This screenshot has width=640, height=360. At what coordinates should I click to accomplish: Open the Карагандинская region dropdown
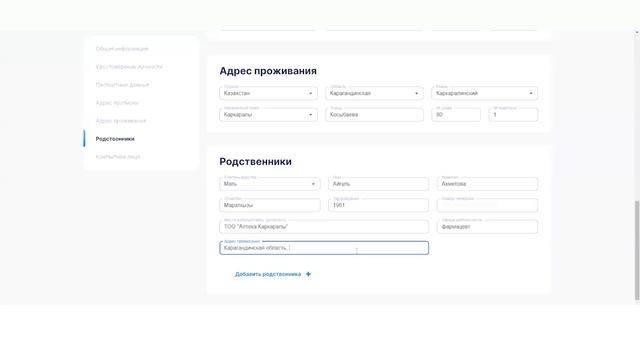coord(374,93)
